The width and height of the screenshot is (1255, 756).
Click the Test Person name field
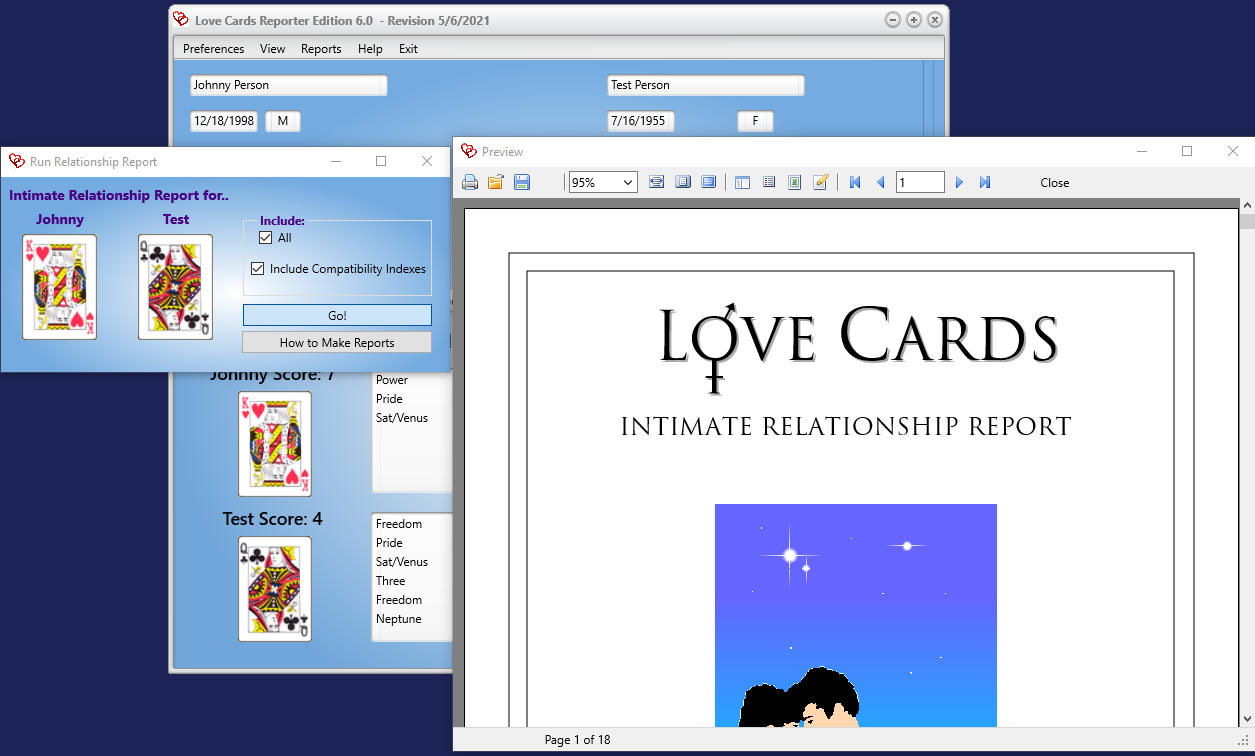tap(706, 85)
